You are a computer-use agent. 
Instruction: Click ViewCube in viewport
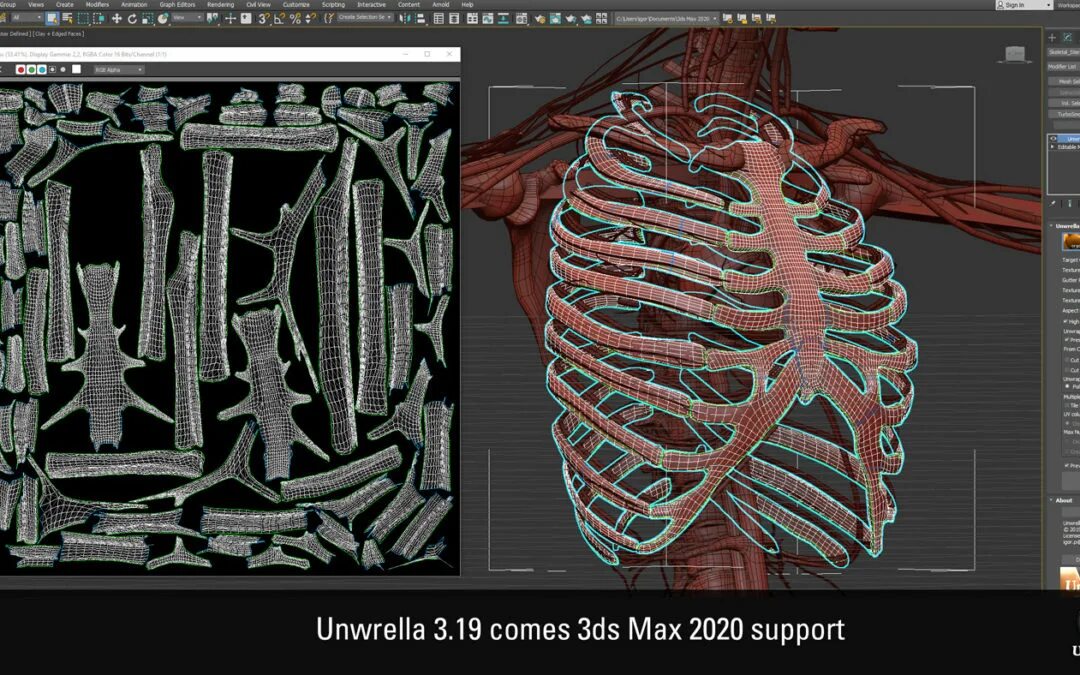(x=1015, y=54)
